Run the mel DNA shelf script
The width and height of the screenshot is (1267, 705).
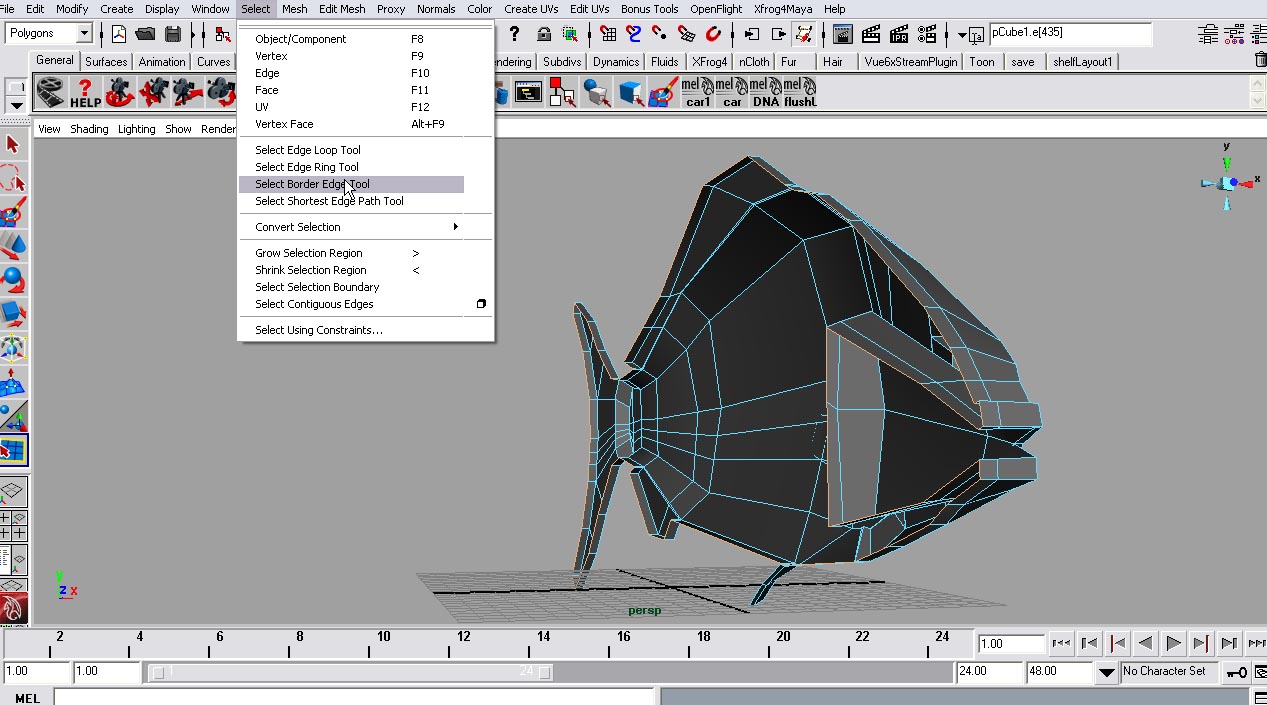coord(765,93)
